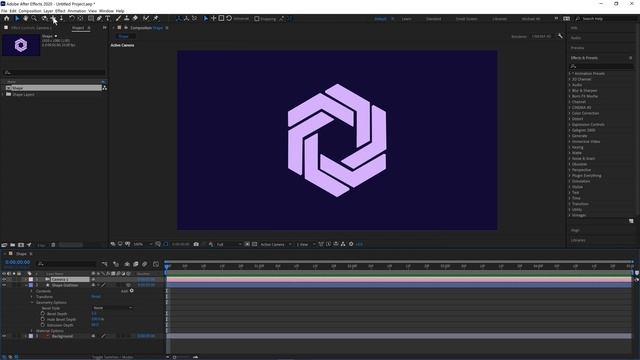Select the Type text tool
Viewport: 640px width, 360px height.
click(108, 18)
